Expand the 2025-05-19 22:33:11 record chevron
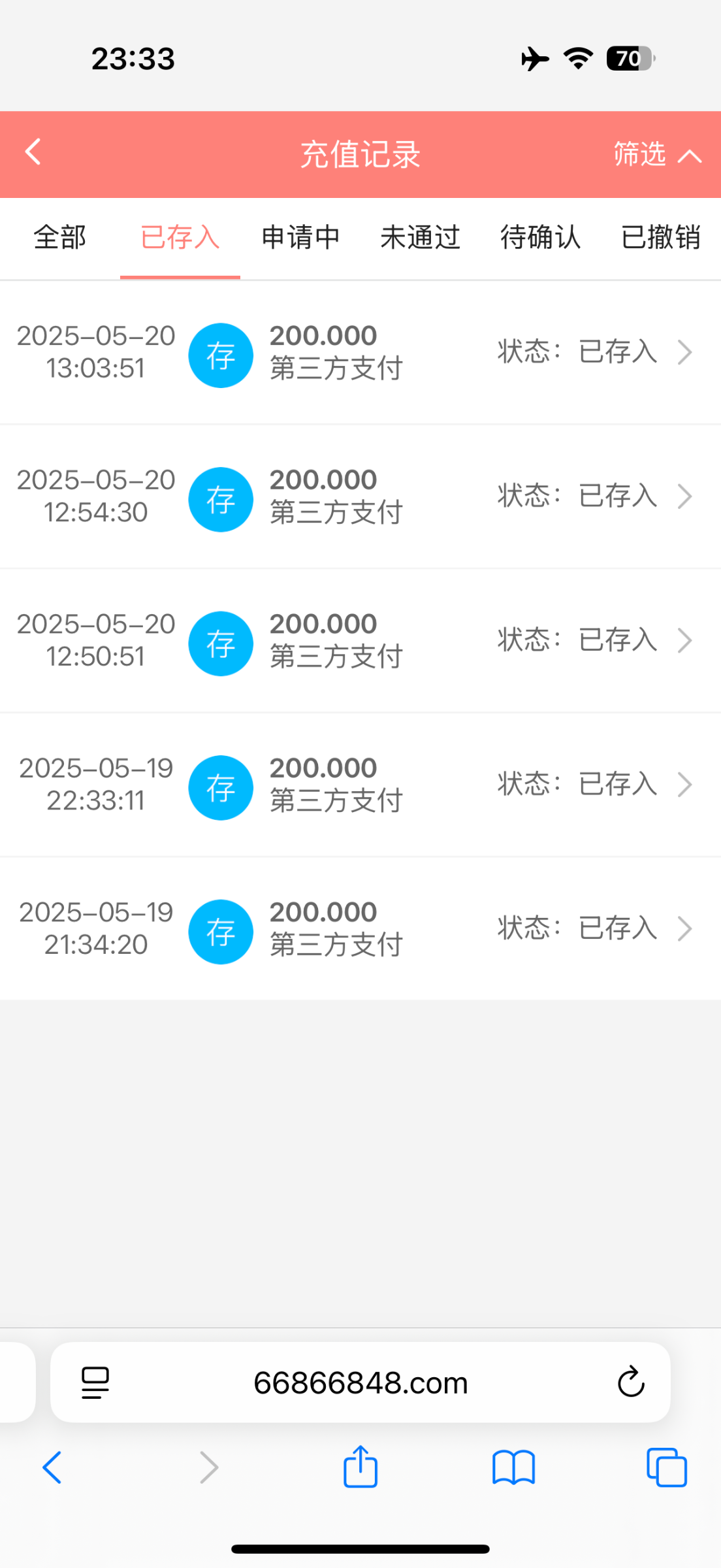Image resolution: width=721 pixels, height=1568 pixels. [684, 785]
